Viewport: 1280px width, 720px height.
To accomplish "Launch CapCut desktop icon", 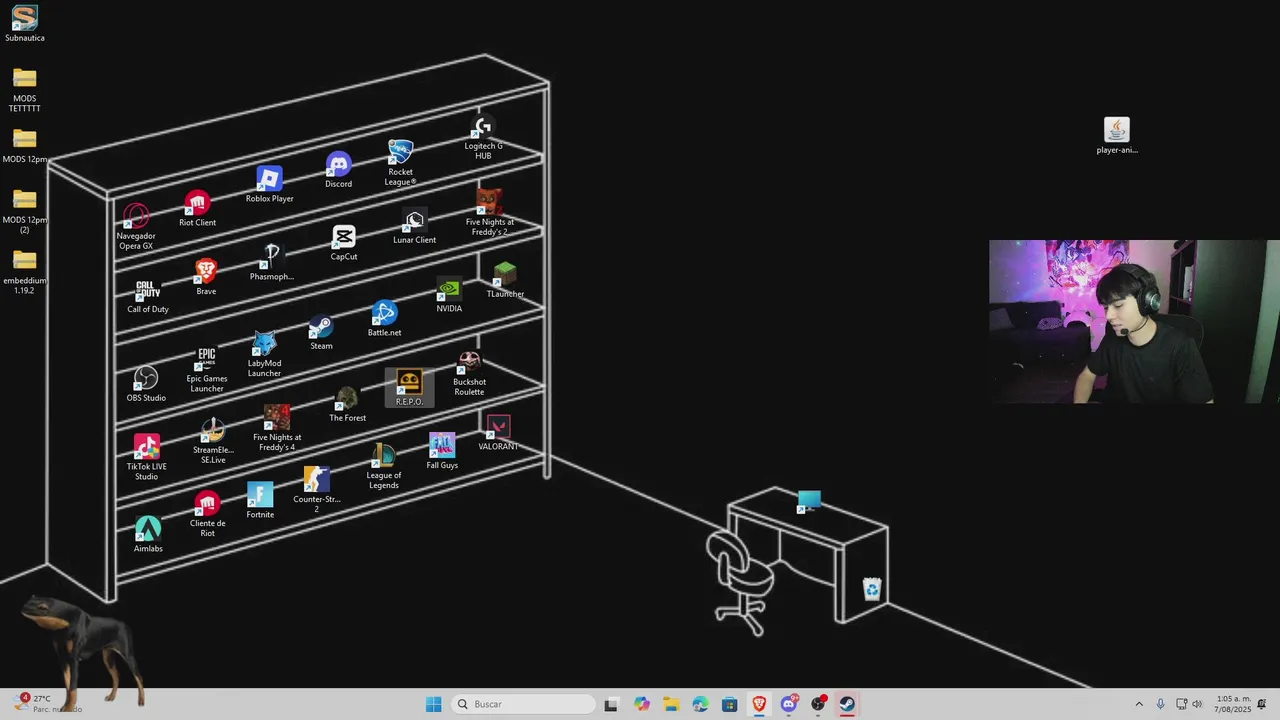I will click(343, 243).
